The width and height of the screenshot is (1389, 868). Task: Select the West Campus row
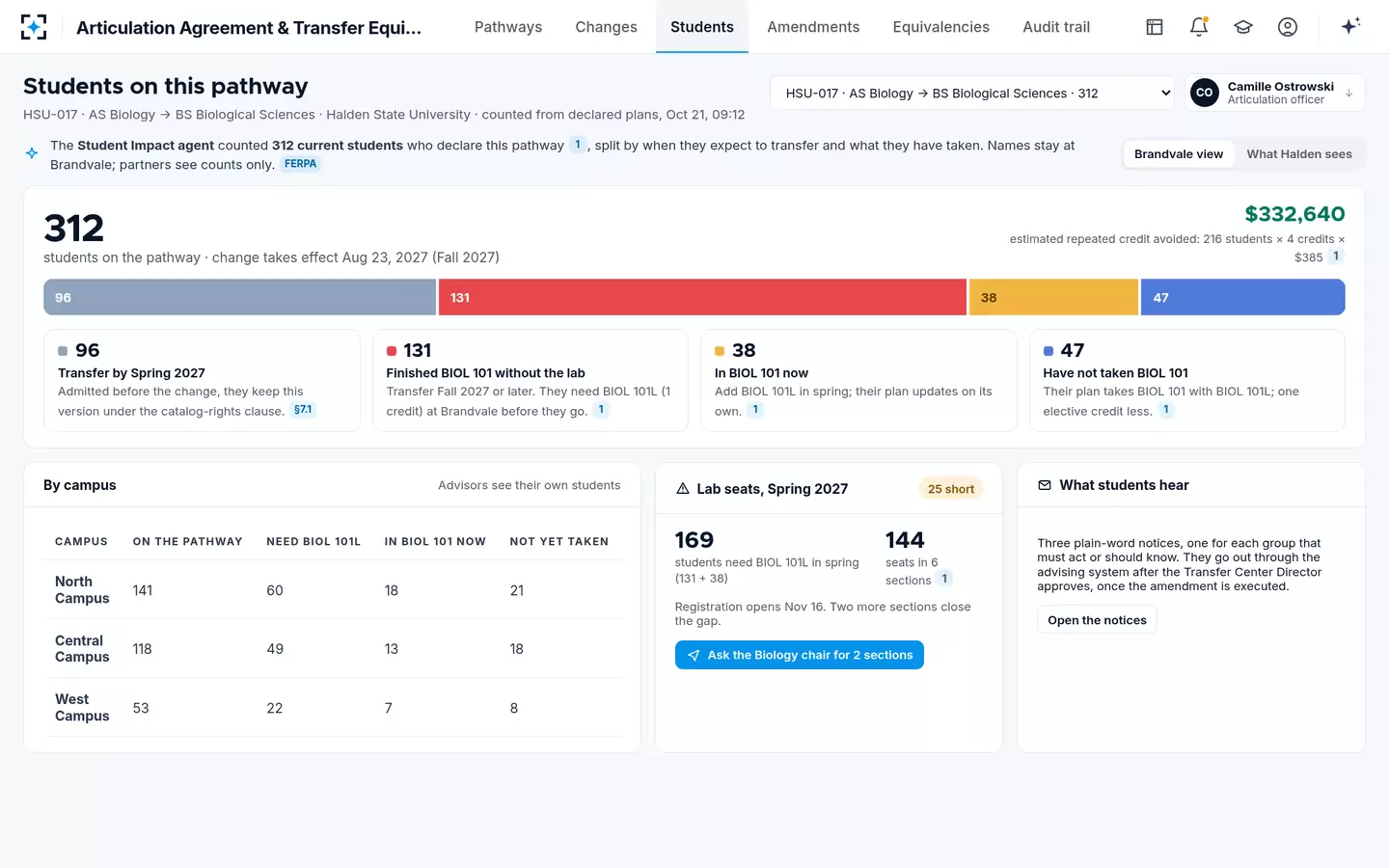point(332,708)
